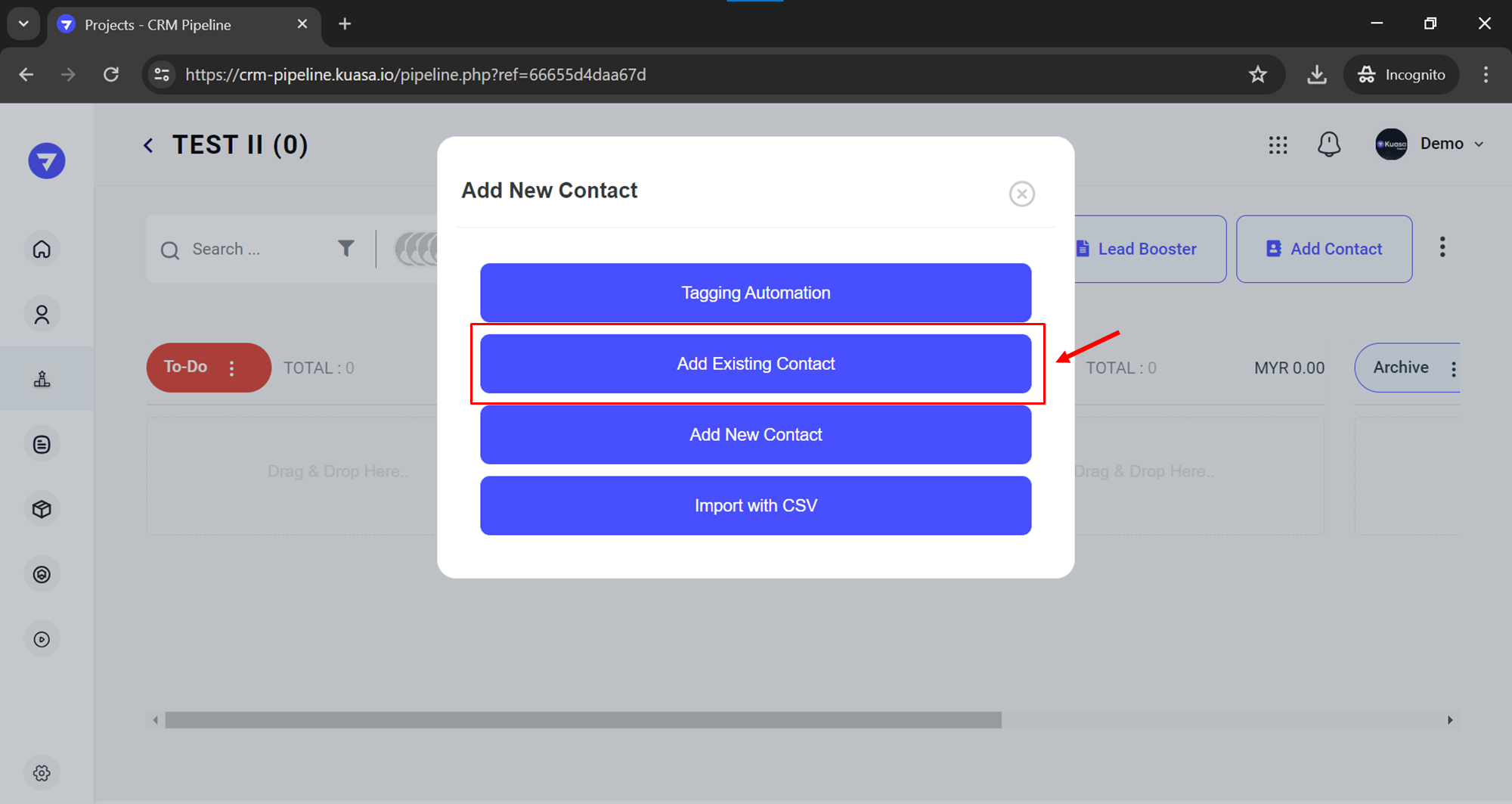Click the notification bell icon
This screenshot has height=804, width=1512.
[1328, 144]
